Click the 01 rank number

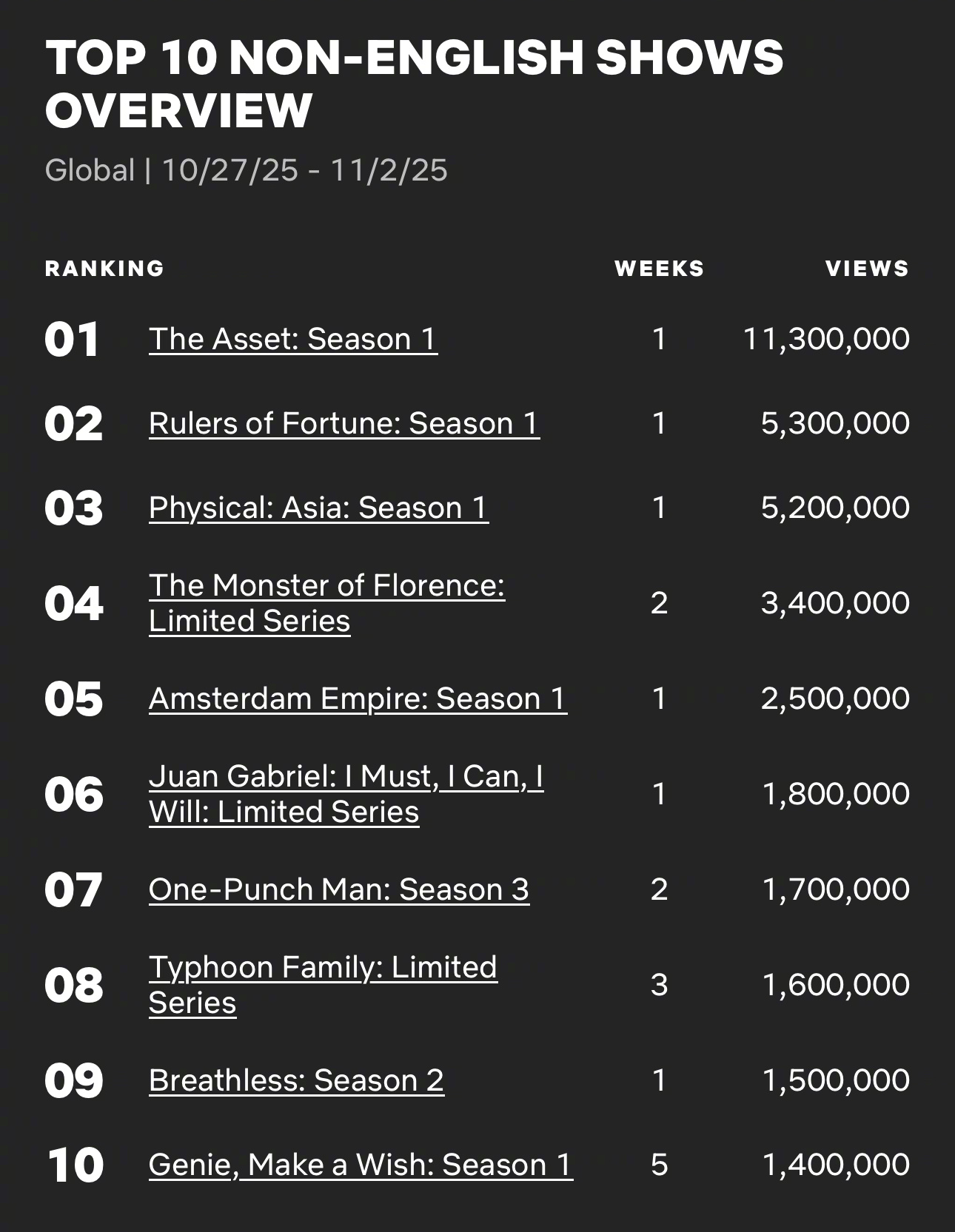(x=72, y=340)
